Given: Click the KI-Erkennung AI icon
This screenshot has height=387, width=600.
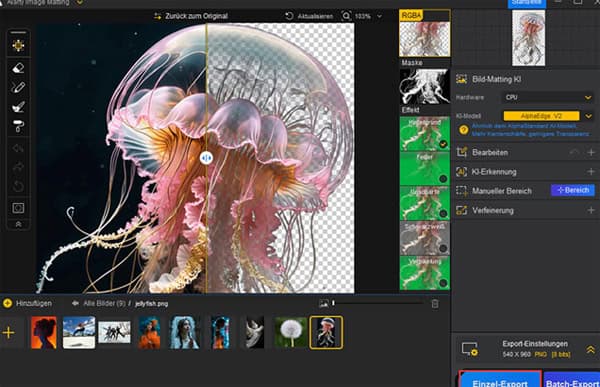Looking at the screenshot, I should pos(462,171).
